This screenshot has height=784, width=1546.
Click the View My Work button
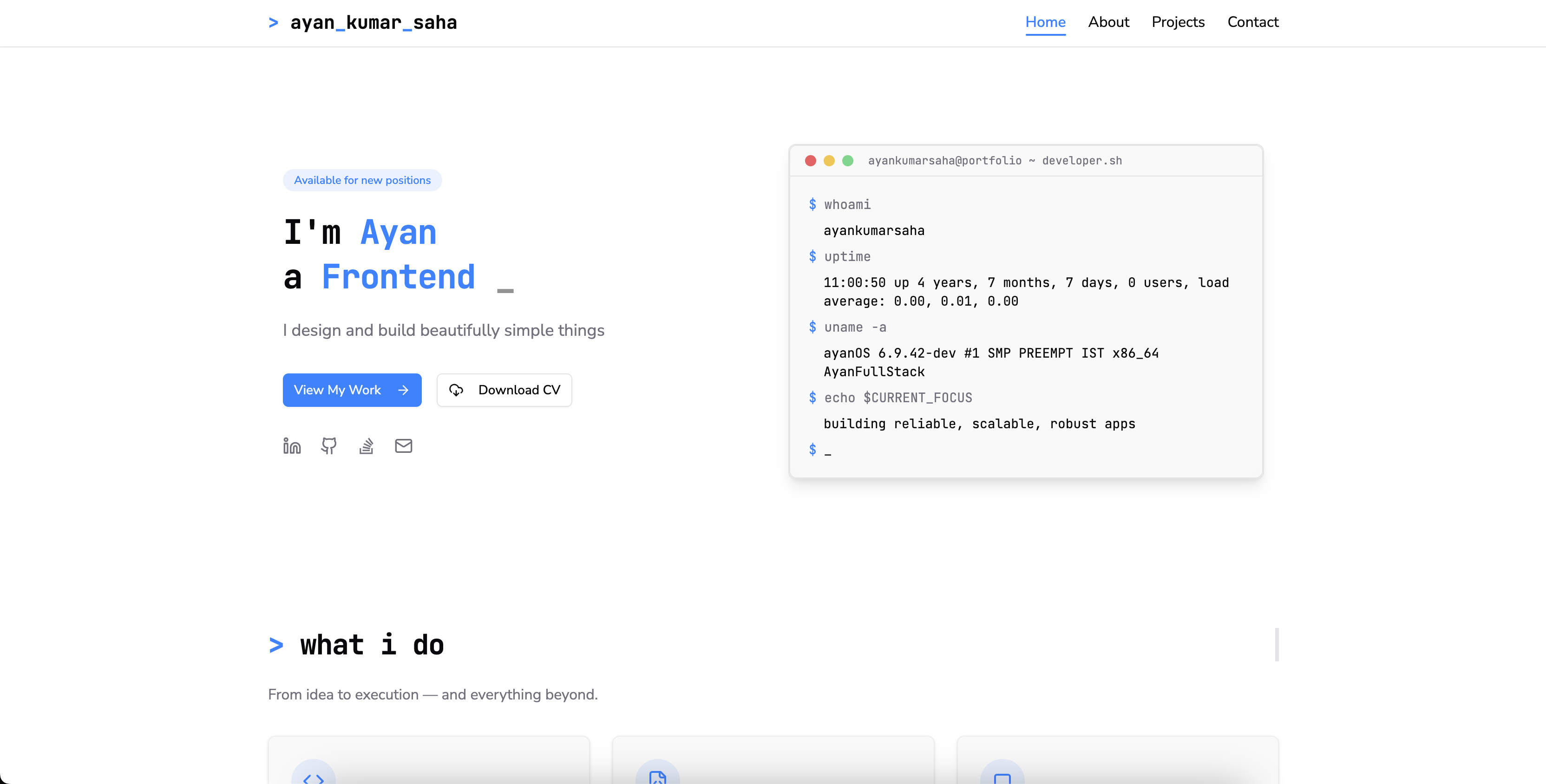pyautogui.click(x=352, y=390)
